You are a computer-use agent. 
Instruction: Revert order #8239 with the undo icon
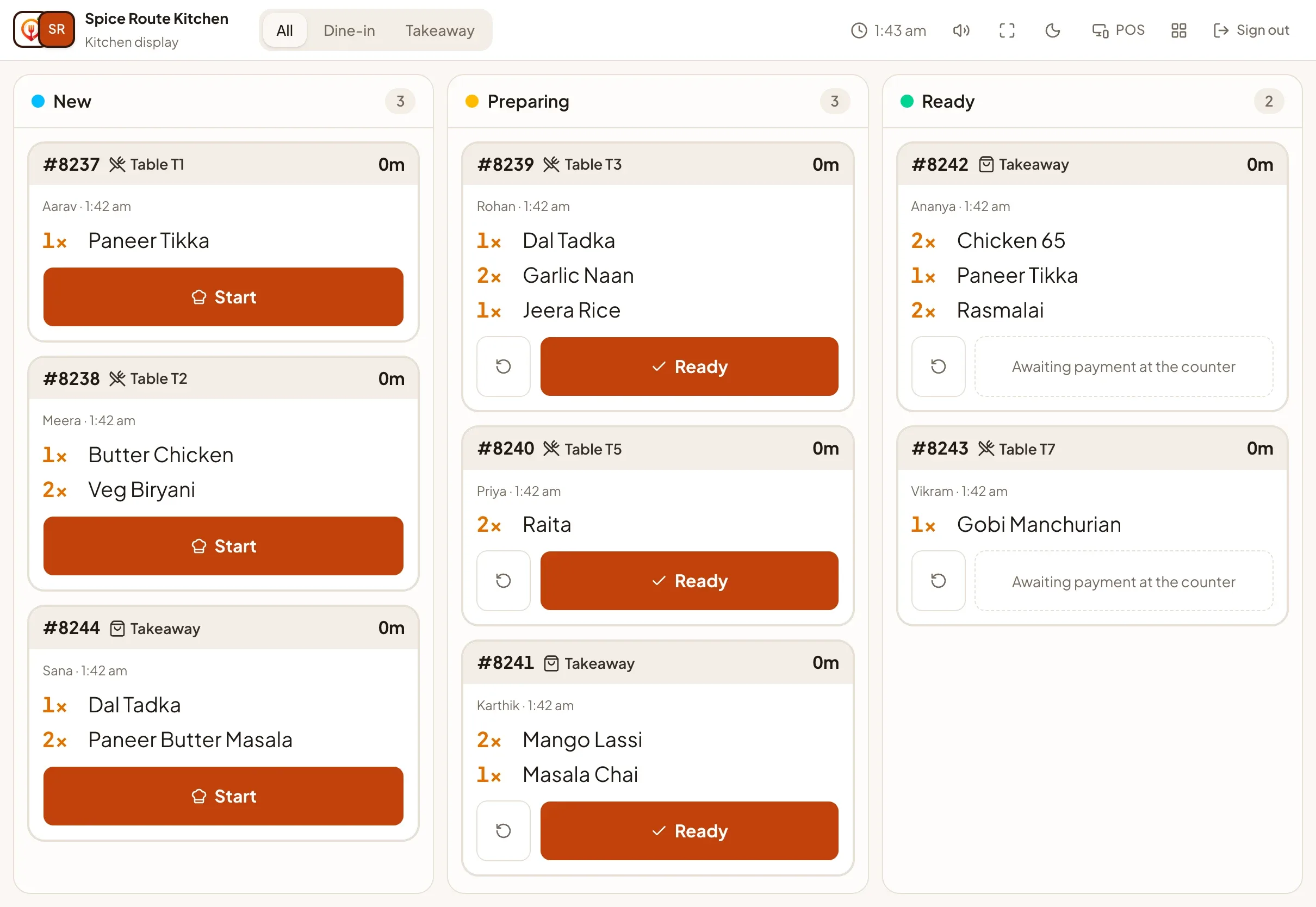tap(504, 366)
